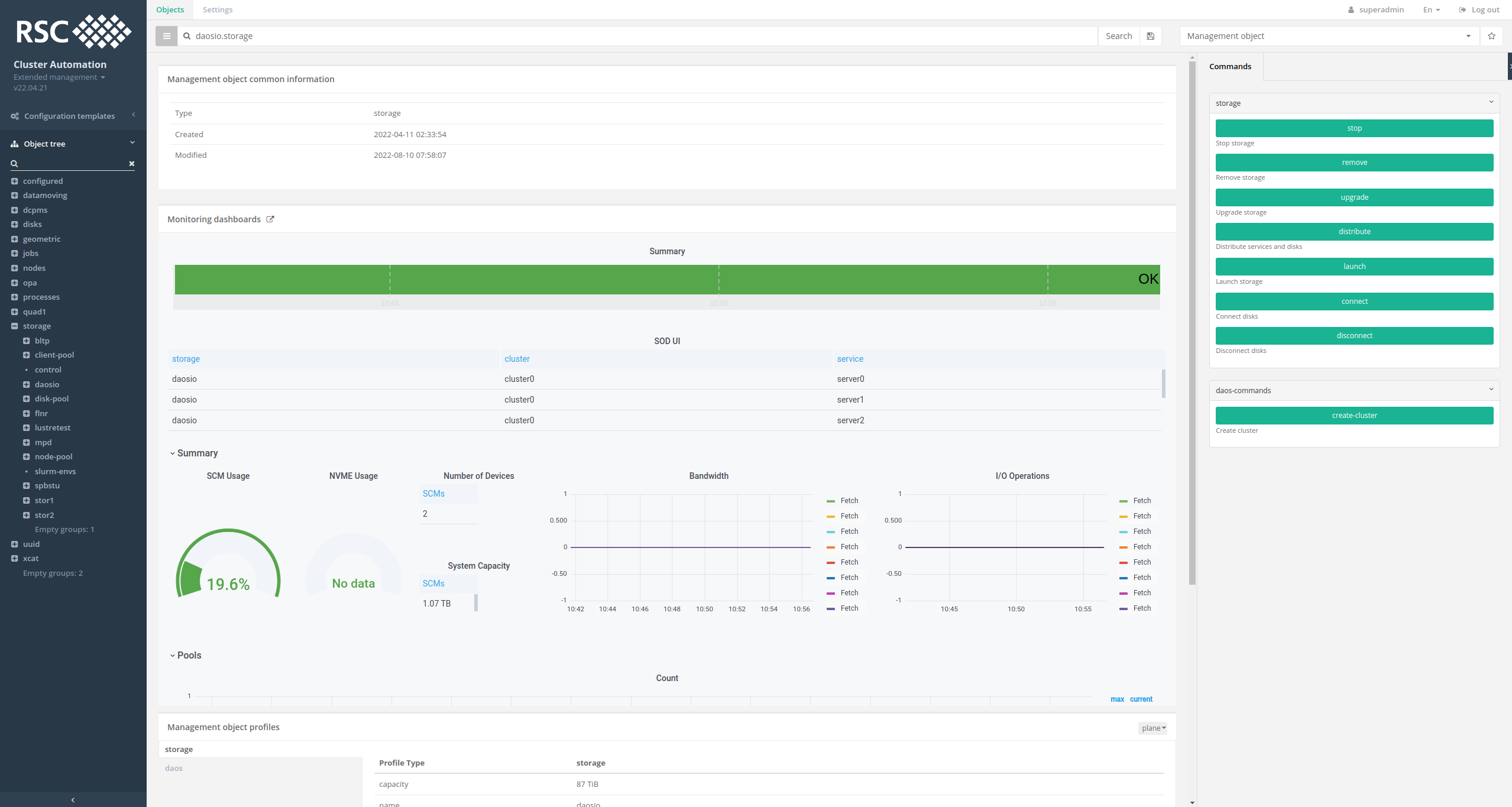
Task: Select the Commands tab
Action: pyautogui.click(x=1230, y=66)
